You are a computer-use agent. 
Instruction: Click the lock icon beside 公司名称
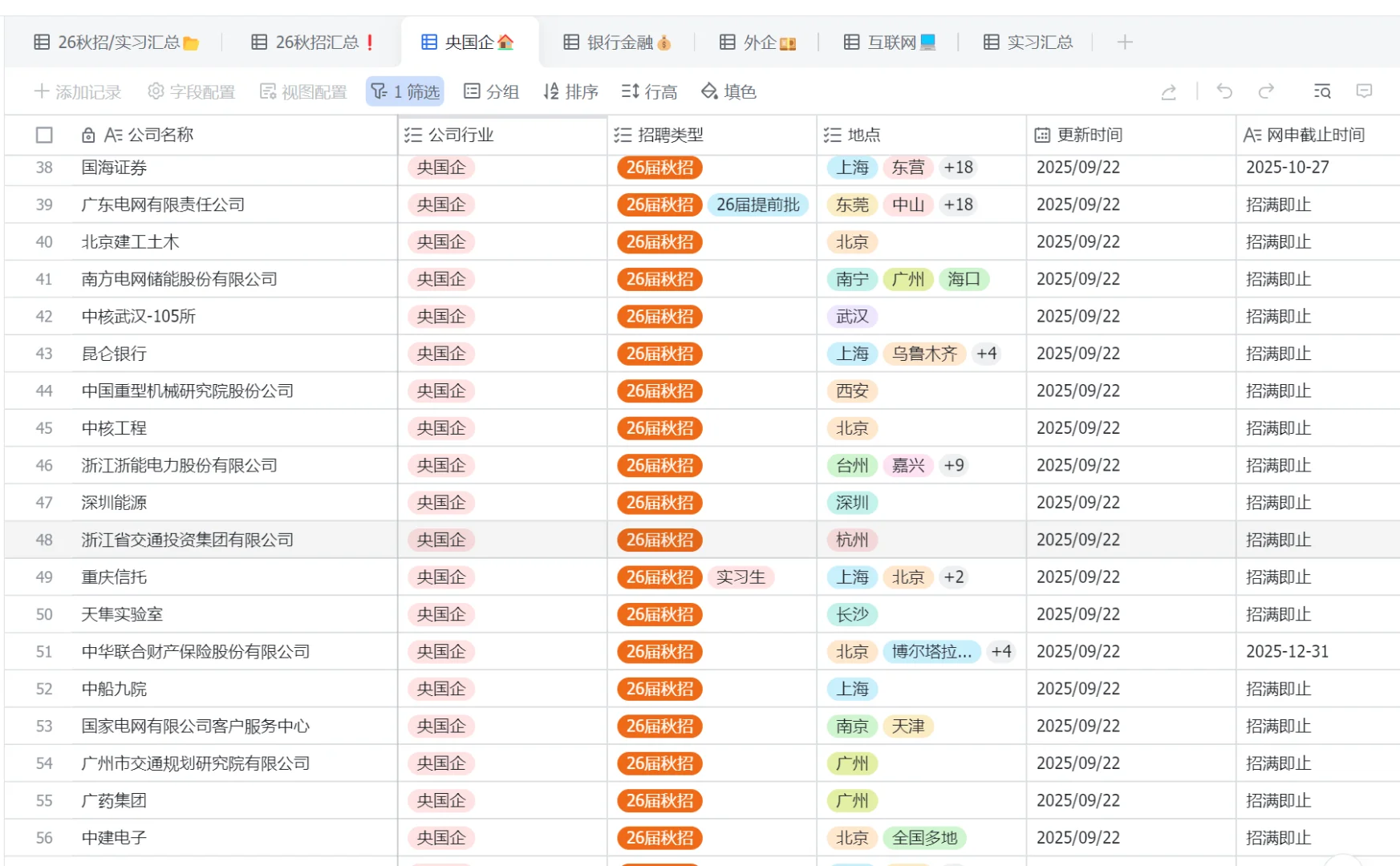pyautogui.click(x=88, y=136)
